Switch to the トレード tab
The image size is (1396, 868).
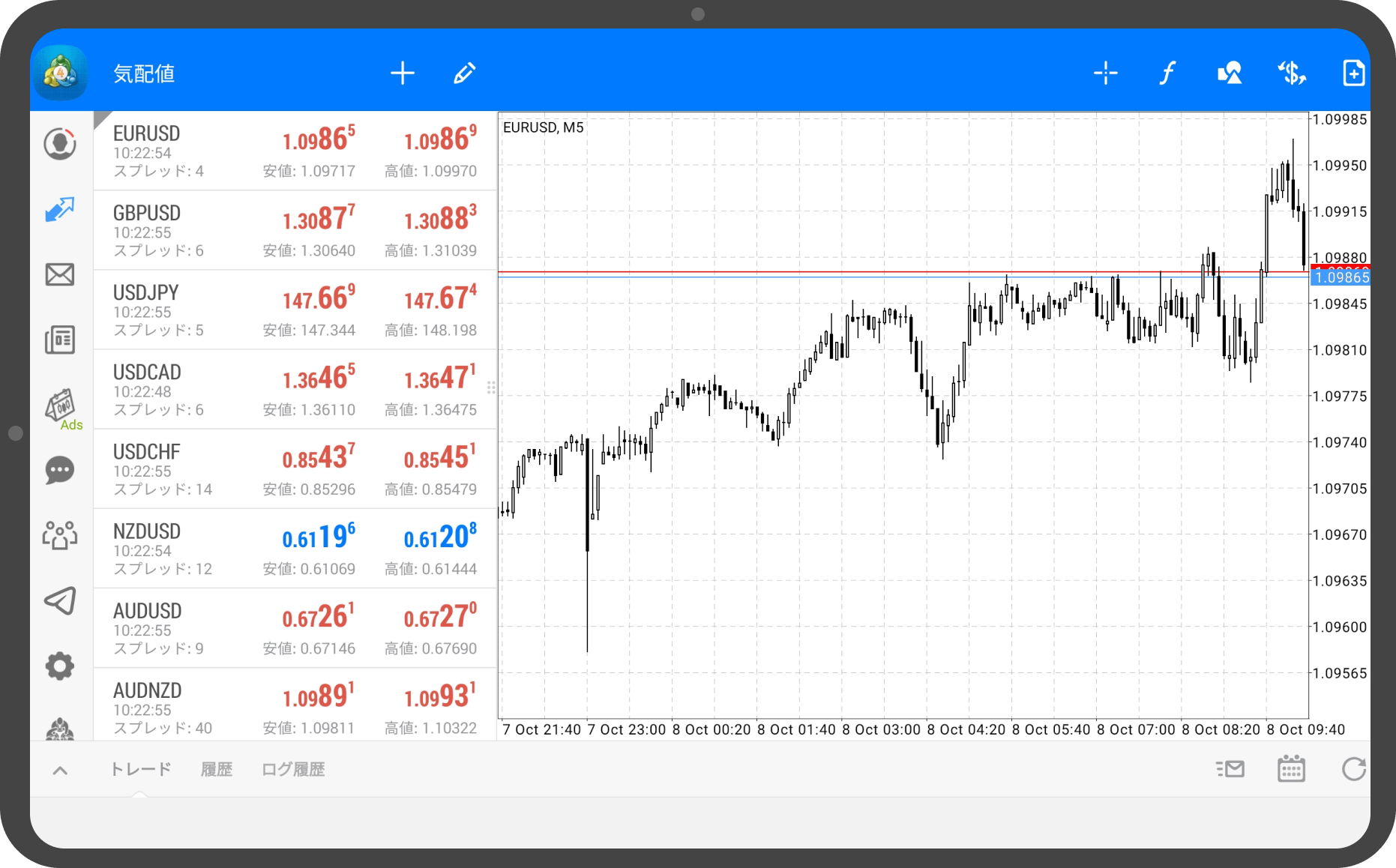pos(141,770)
